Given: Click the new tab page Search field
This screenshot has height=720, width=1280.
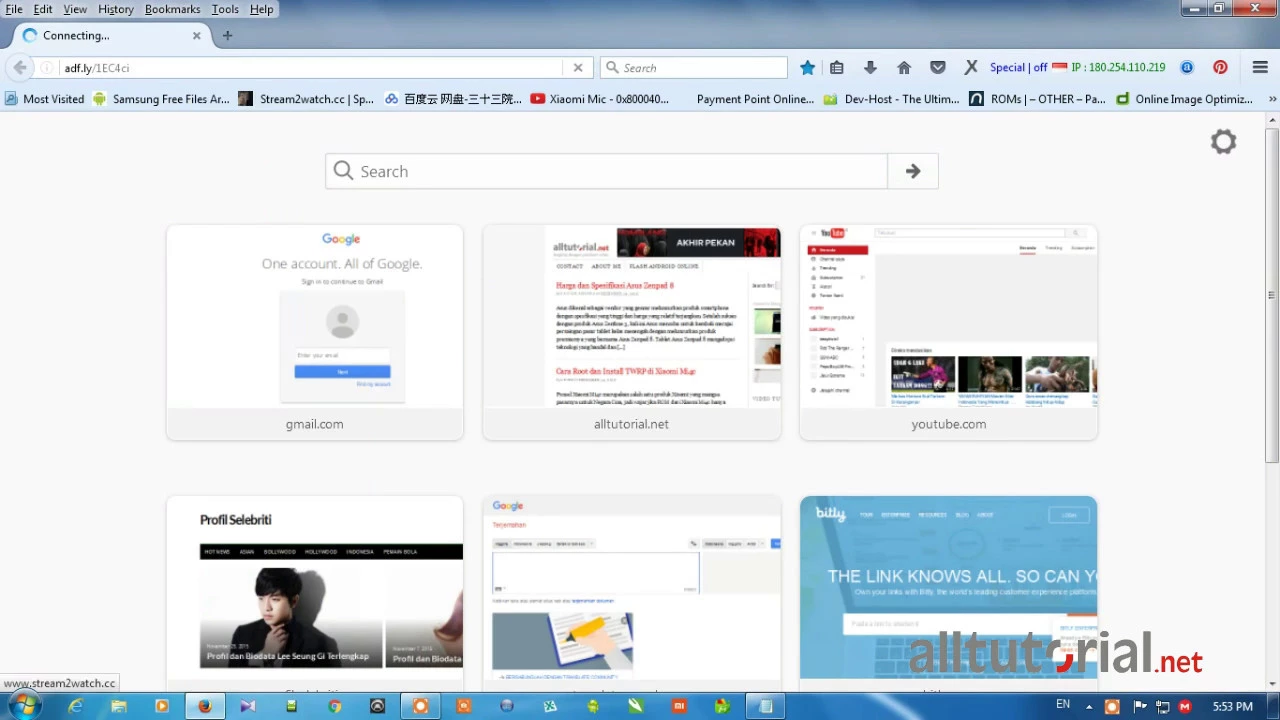Looking at the screenshot, I should [x=606, y=171].
